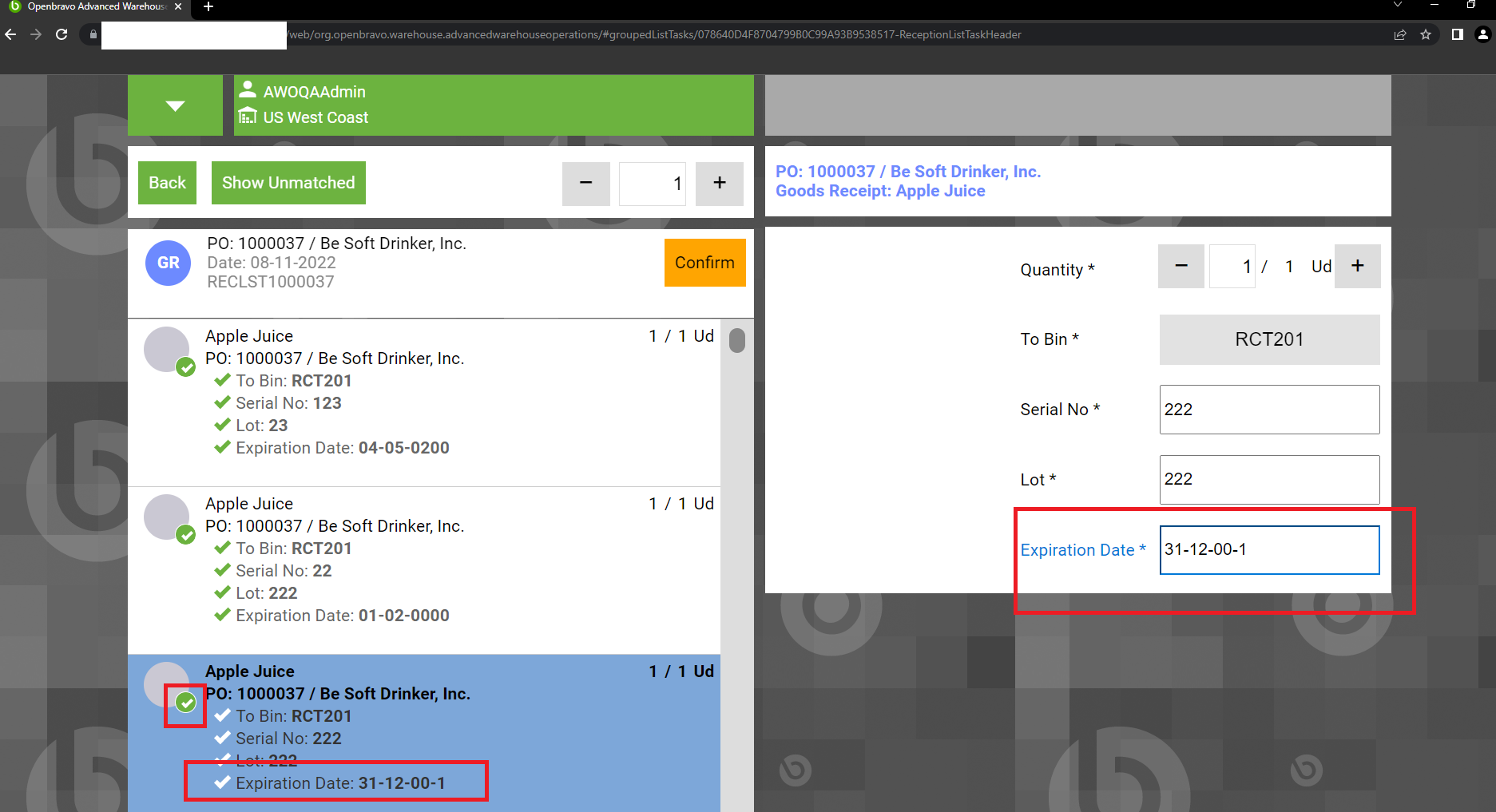Click the Goods Receipt: Apple Juice heading
Viewport: 1496px width, 812px height.
click(x=880, y=191)
